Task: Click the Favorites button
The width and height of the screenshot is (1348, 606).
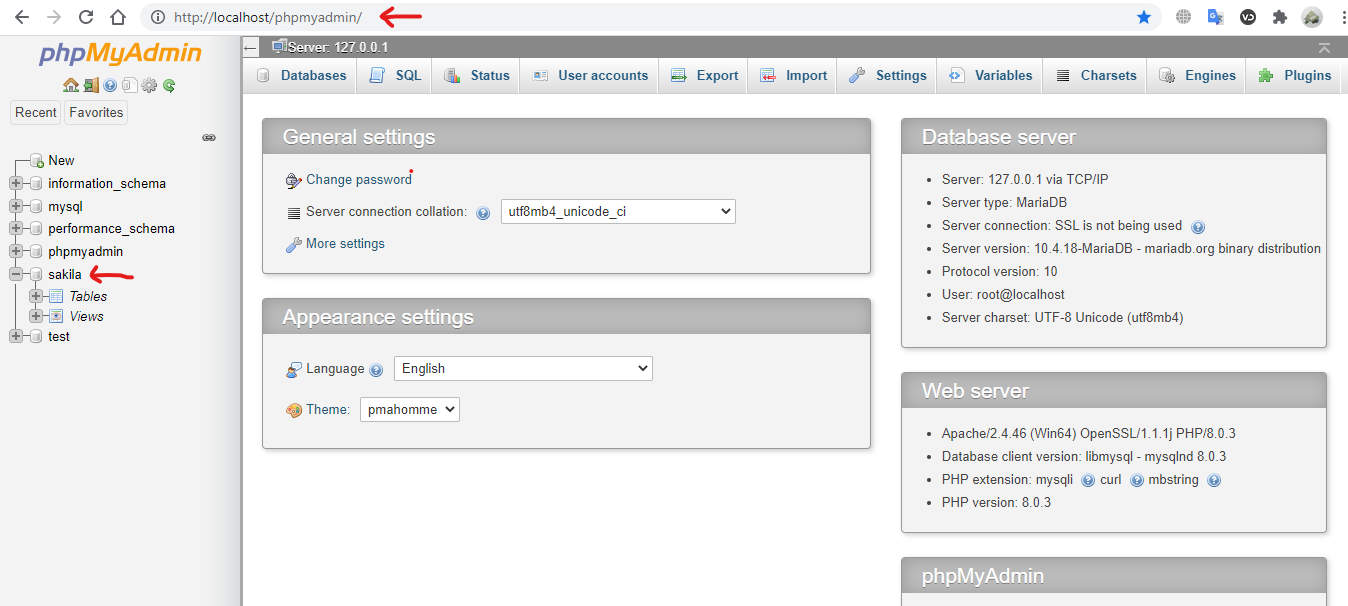Action: [96, 112]
